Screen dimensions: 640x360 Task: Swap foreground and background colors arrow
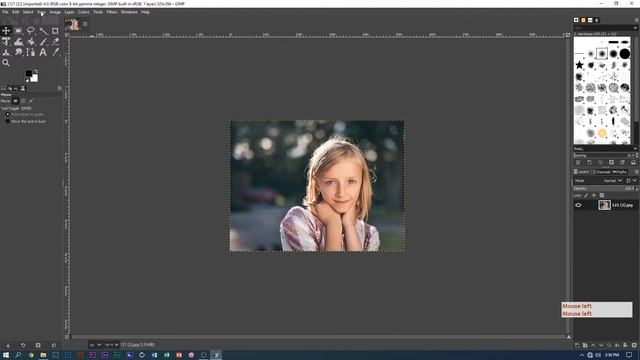click(x=36, y=71)
